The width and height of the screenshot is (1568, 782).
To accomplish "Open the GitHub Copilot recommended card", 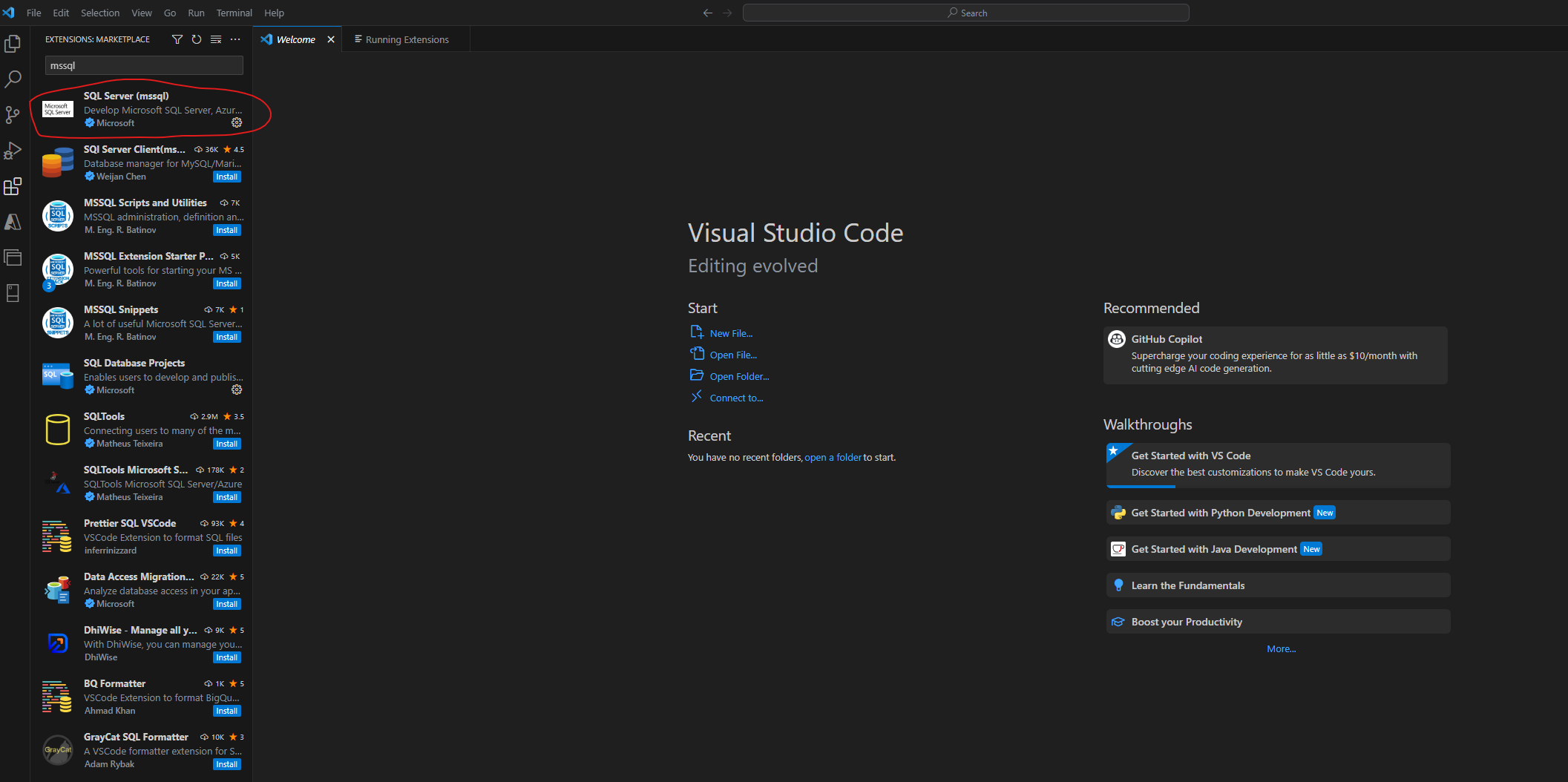I will (x=1275, y=355).
